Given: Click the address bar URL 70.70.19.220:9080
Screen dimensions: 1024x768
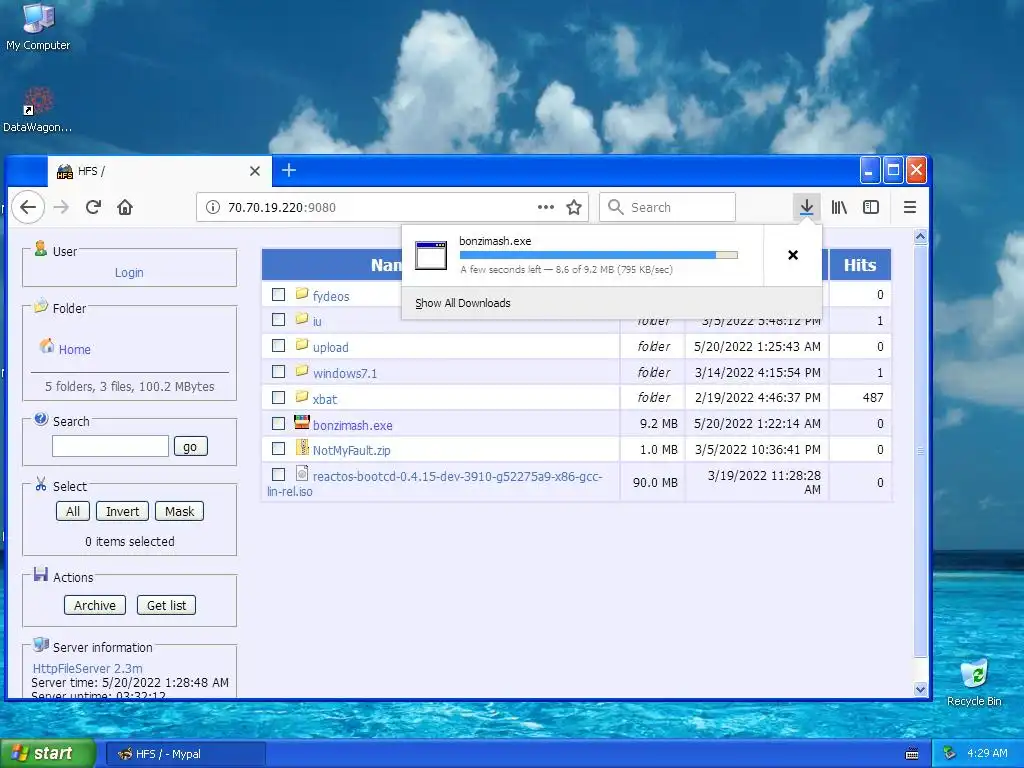Looking at the screenshot, I should (281, 208).
